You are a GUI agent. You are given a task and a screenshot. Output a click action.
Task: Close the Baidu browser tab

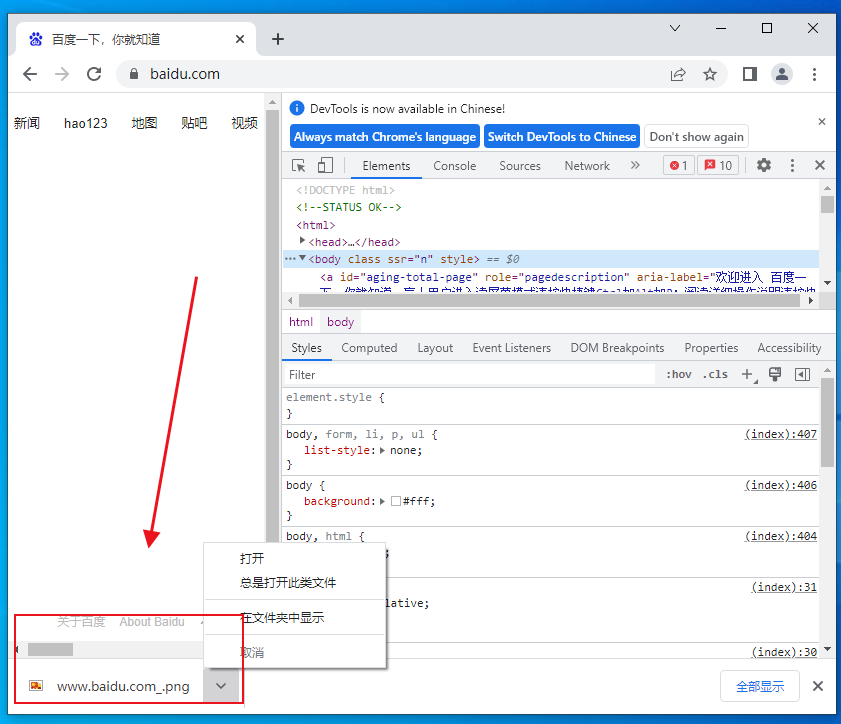click(240, 39)
